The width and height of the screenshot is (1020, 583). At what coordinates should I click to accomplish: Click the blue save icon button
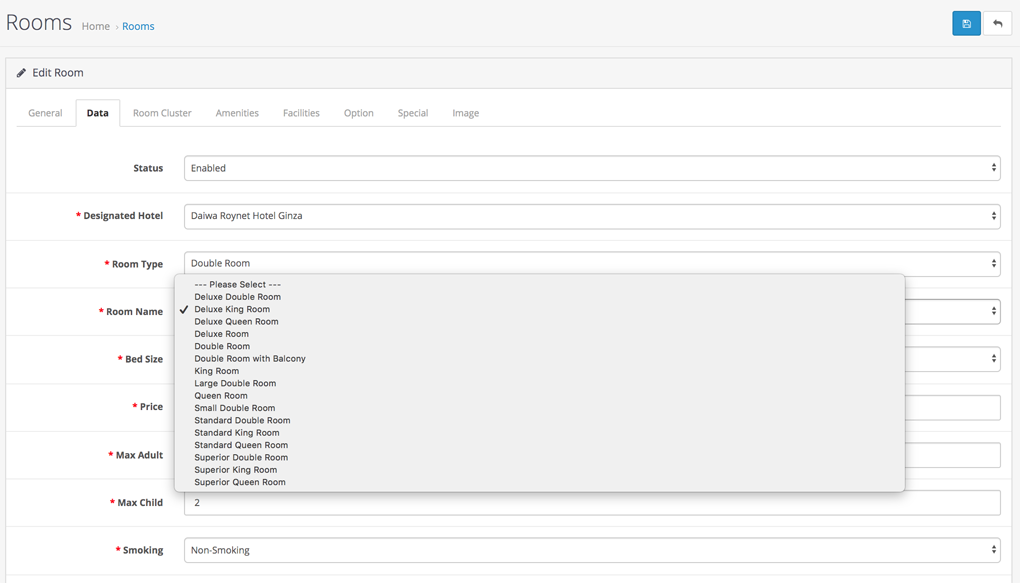pos(966,24)
